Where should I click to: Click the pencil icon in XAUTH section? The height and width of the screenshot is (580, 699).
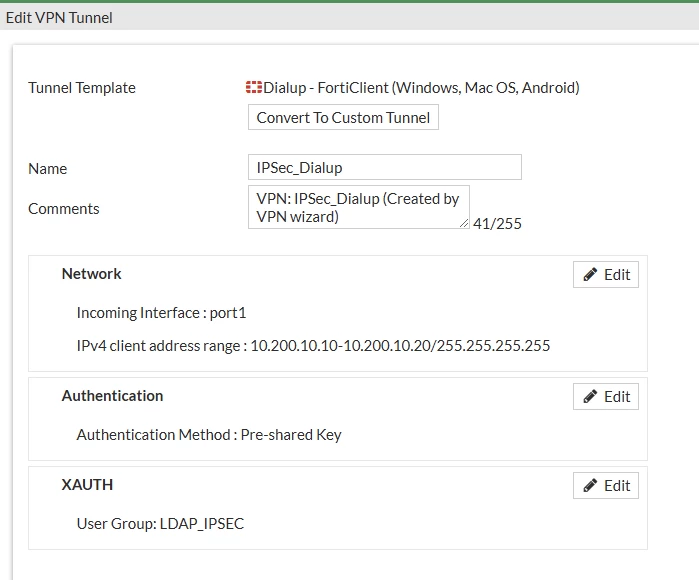coord(590,485)
